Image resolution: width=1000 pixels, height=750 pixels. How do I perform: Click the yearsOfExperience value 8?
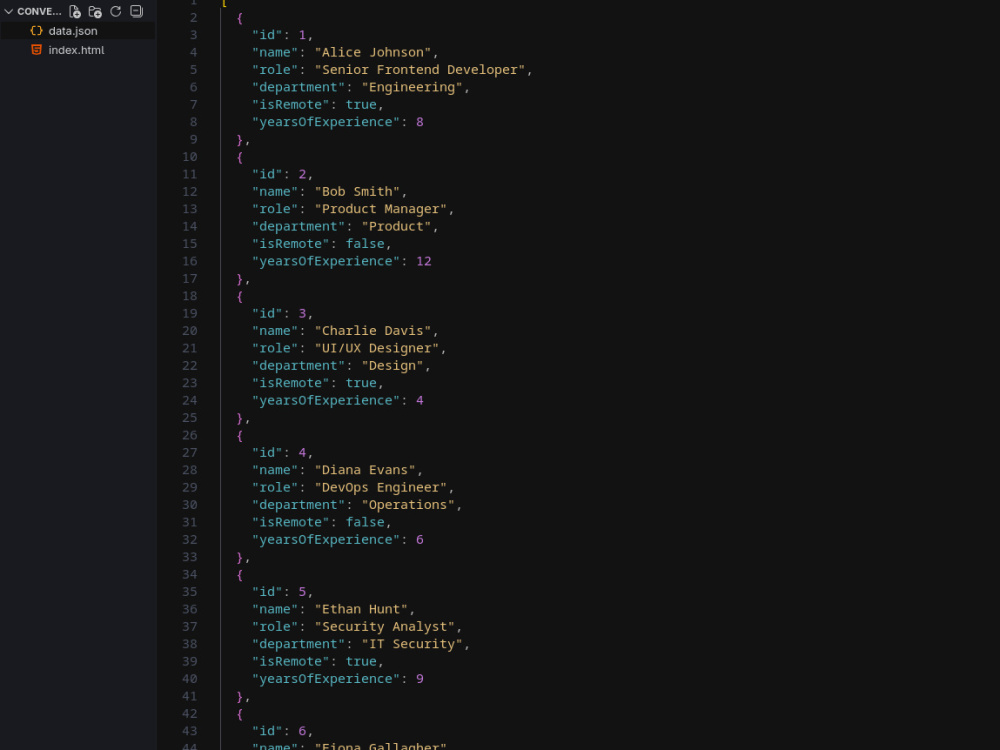point(420,122)
